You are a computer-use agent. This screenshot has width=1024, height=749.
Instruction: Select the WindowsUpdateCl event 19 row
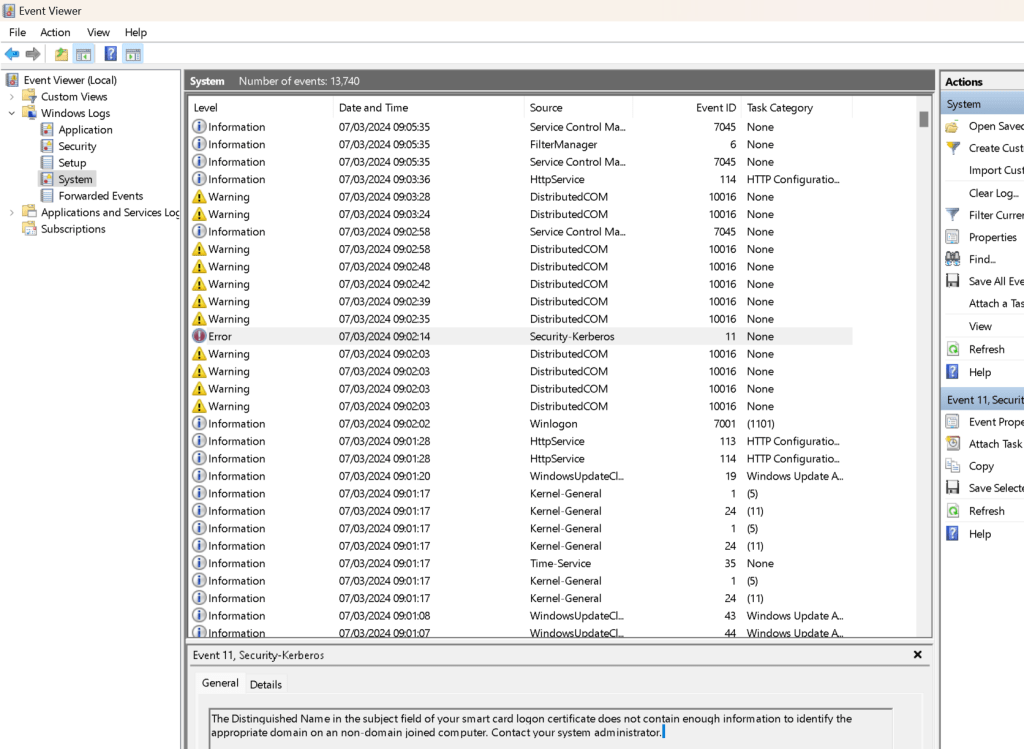click(521, 476)
